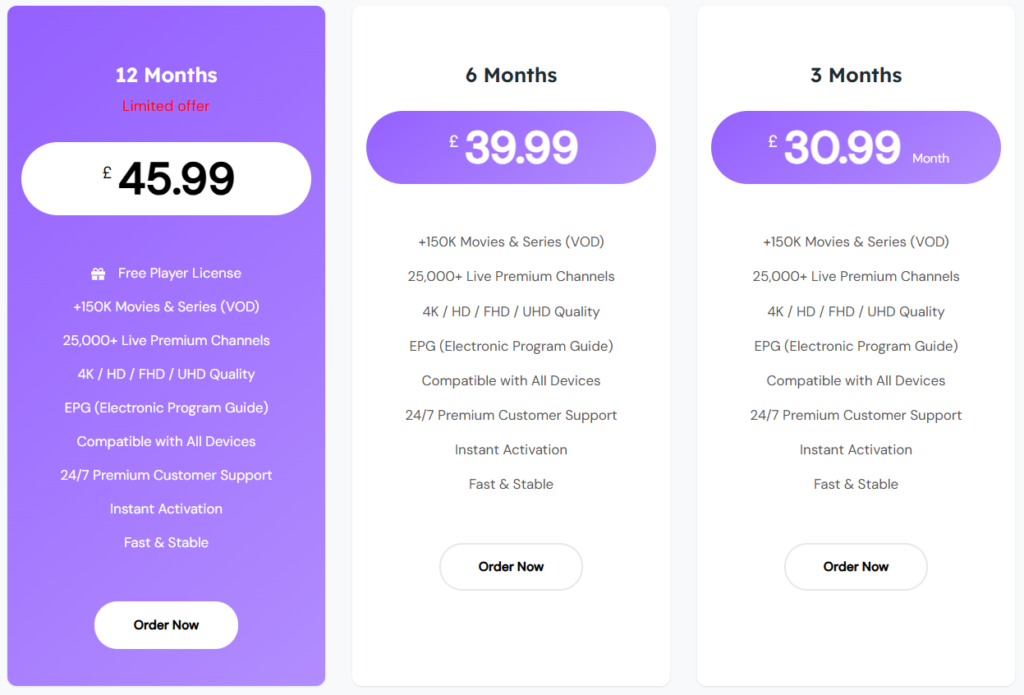Click 24/7 Premium Customer Support in 12 Months card
Screen dimensions: 1024x695
[x=166, y=475]
